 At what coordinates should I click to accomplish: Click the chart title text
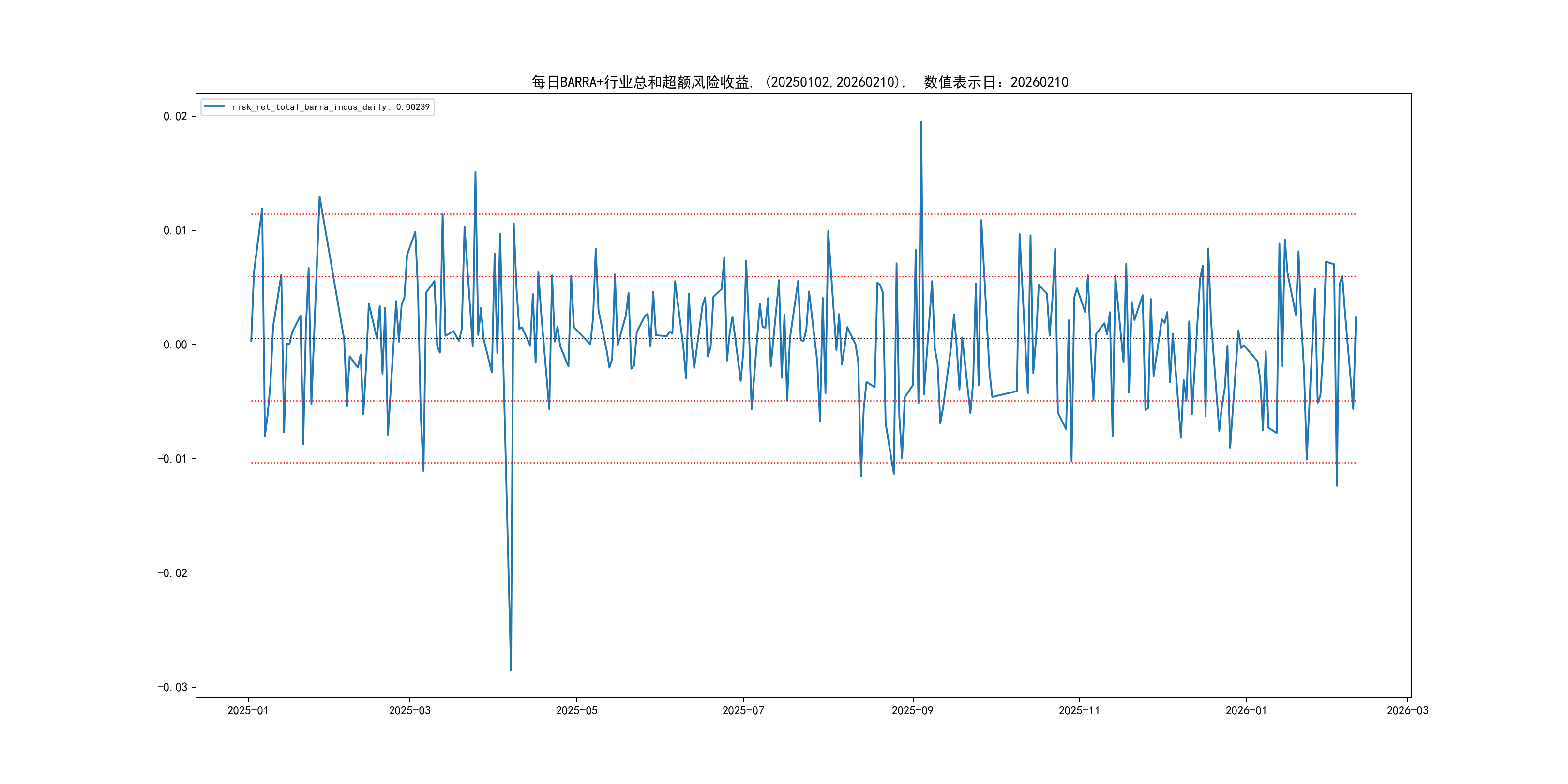pyautogui.click(x=800, y=82)
